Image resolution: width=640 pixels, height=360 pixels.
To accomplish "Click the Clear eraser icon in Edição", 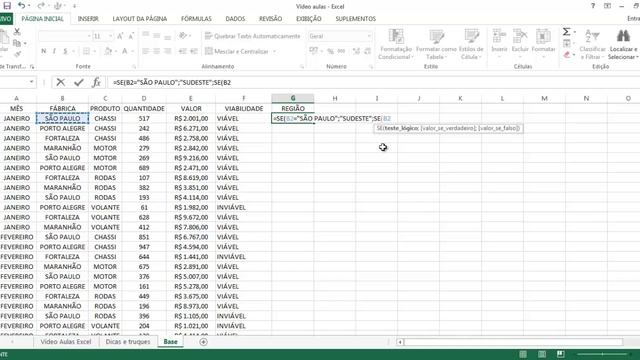I will 567,55.
